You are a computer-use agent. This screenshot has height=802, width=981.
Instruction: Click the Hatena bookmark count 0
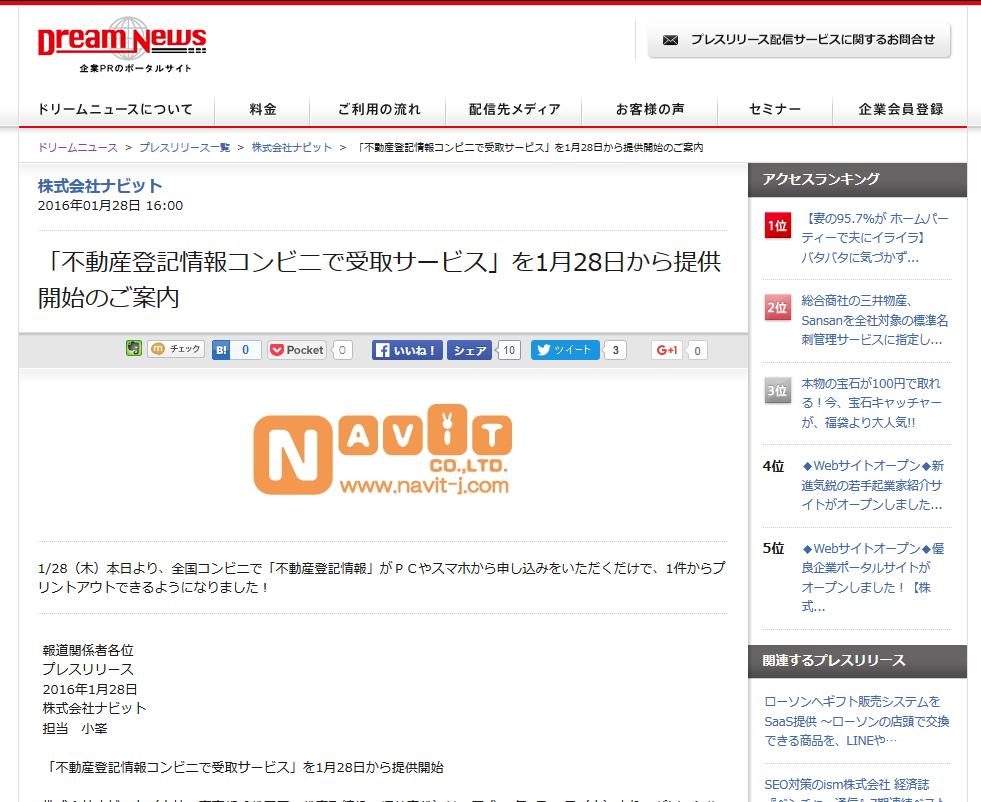[x=245, y=350]
